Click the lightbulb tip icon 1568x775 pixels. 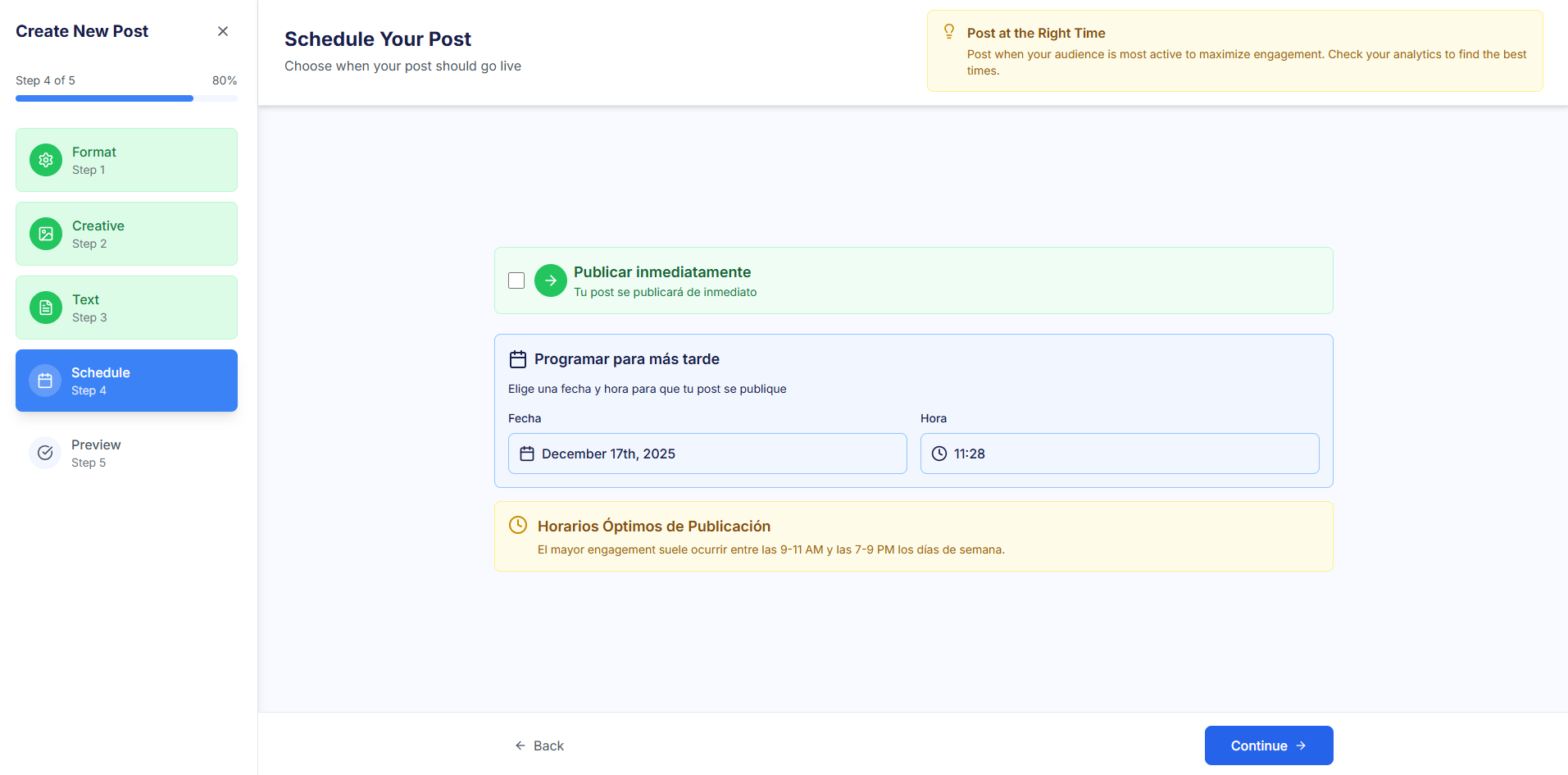[949, 32]
